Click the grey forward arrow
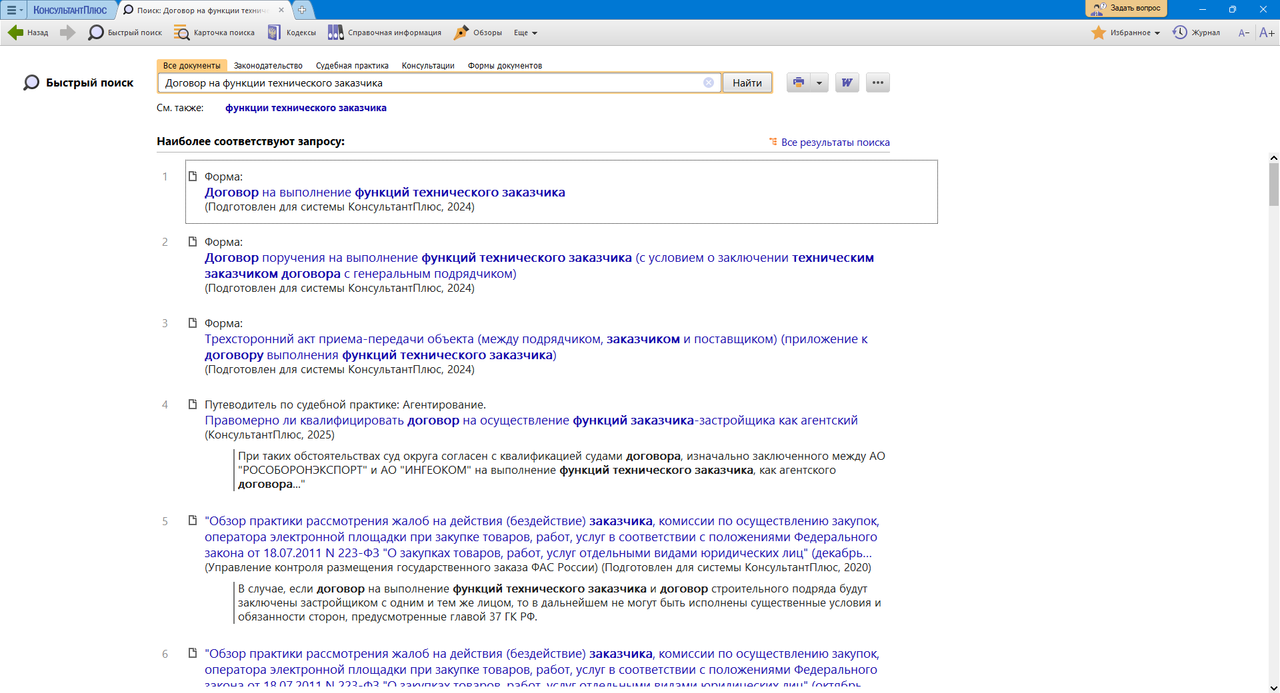Screen dimensions: 1280x693 67,32
